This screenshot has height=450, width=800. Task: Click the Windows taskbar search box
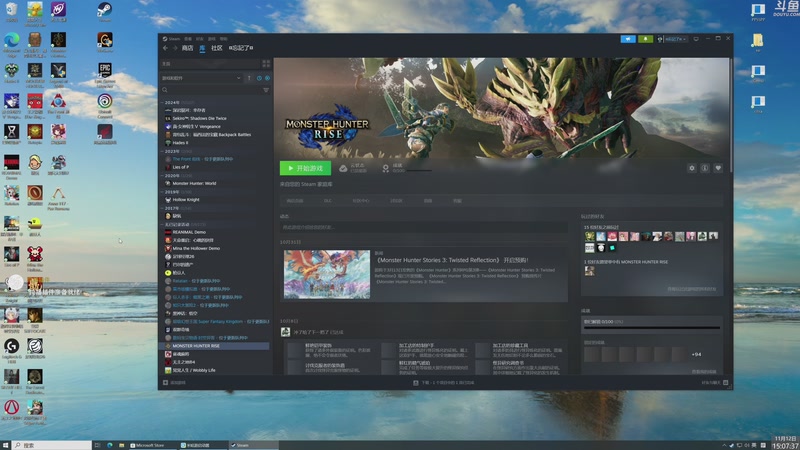pyautogui.click(x=52, y=445)
